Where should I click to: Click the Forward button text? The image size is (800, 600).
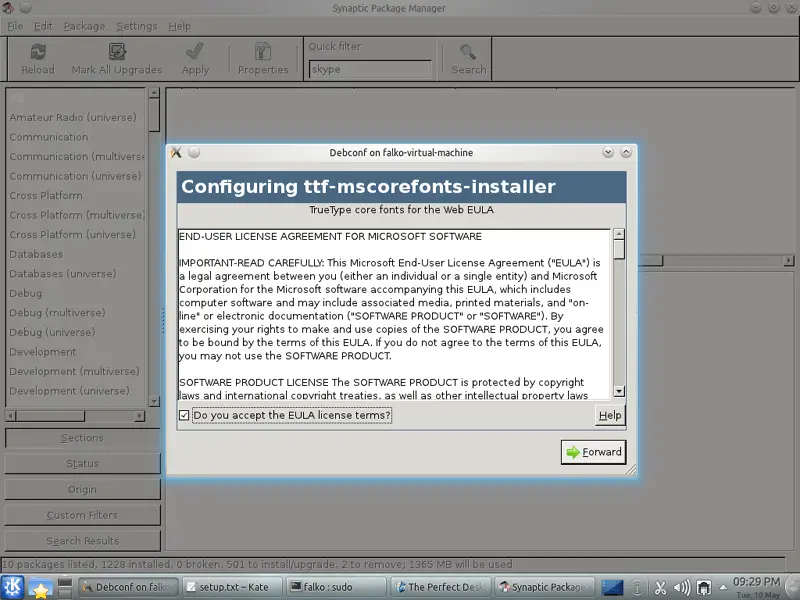602,452
